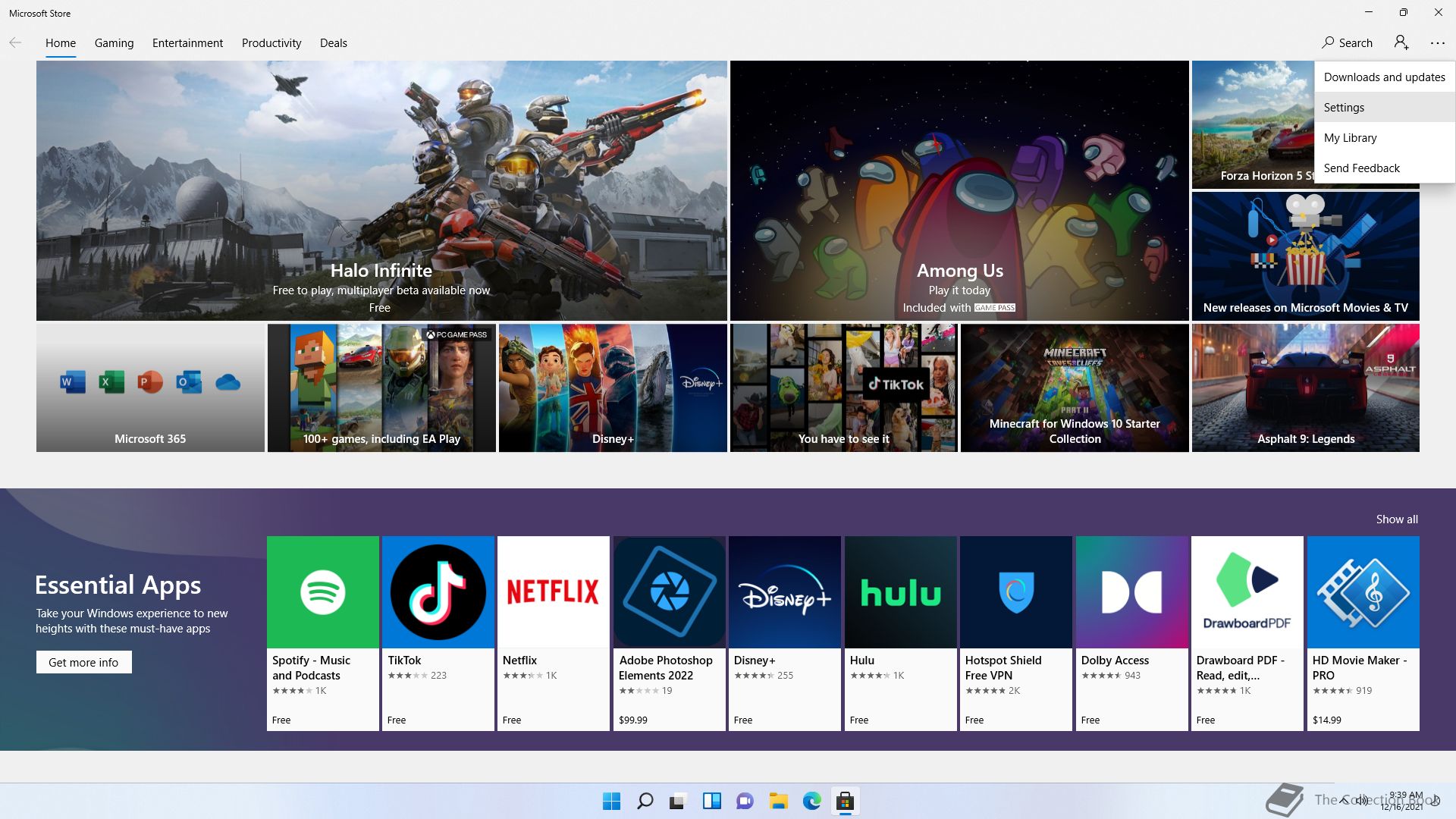Image resolution: width=1456 pixels, height=819 pixels.
Task: Select the Home tab
Action: point(61,43)
